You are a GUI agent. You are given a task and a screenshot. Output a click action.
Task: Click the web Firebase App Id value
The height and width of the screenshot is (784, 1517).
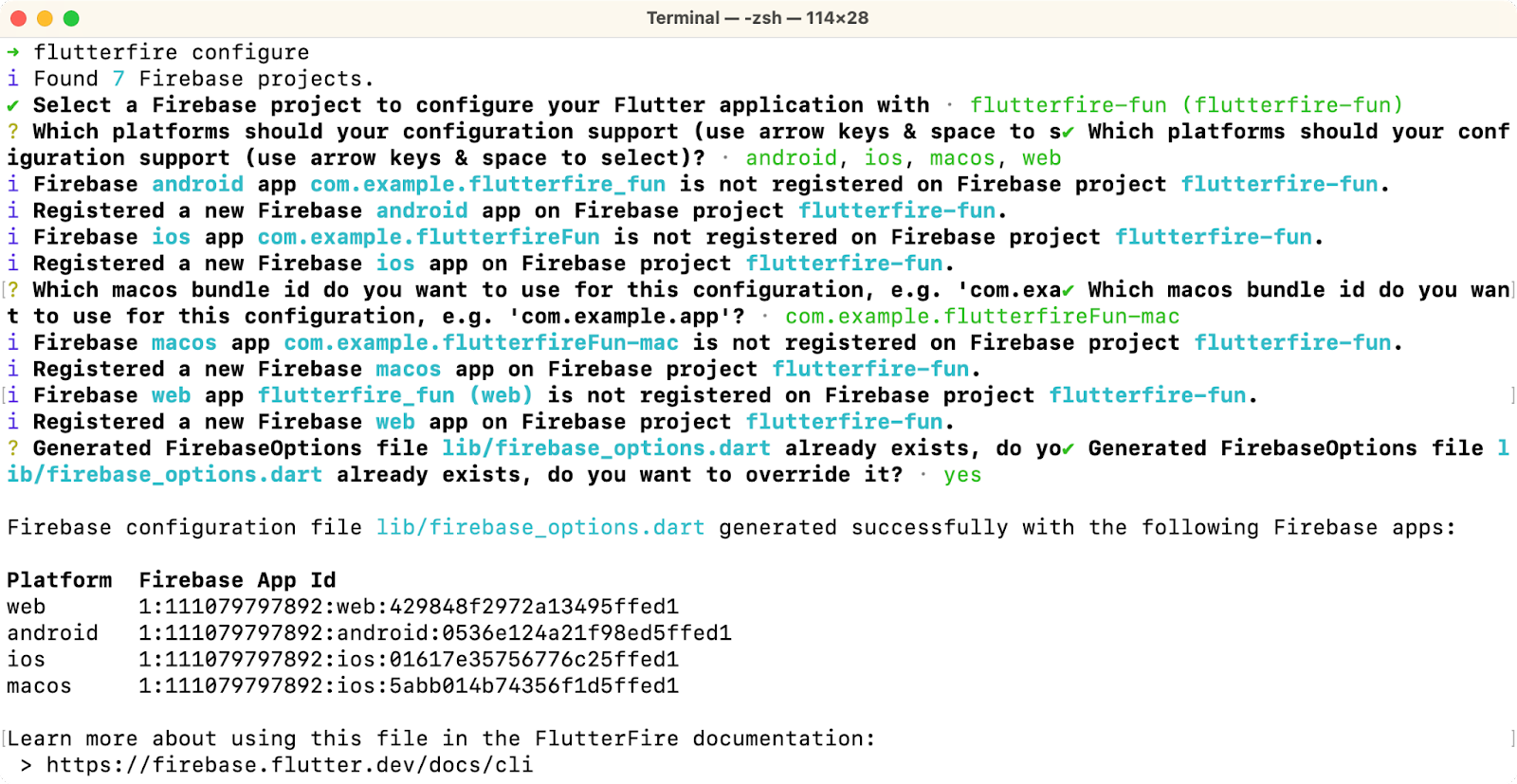(x=409, y=607)
